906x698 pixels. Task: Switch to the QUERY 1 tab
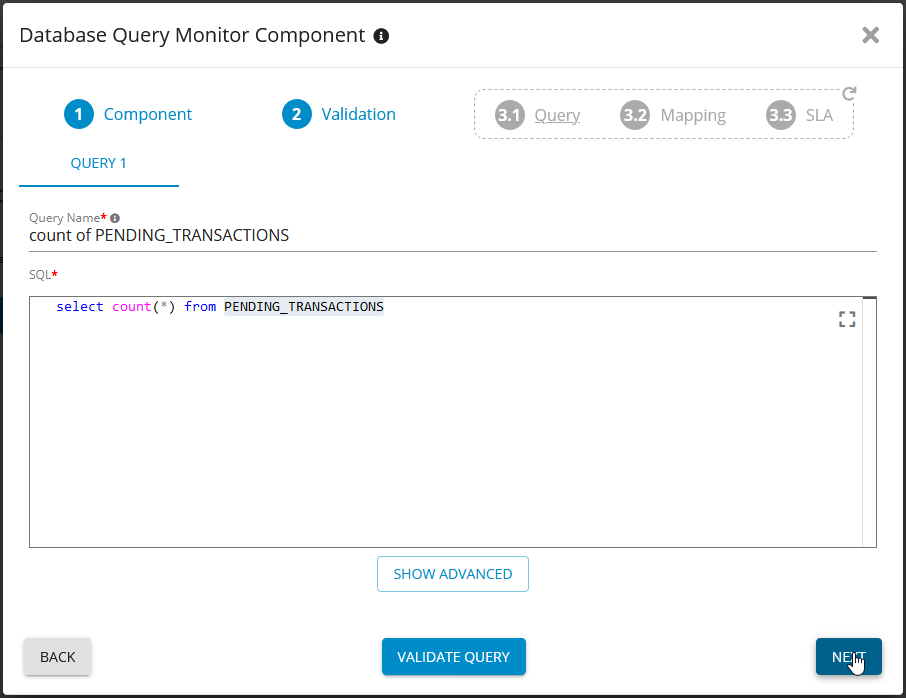point(99,163)
